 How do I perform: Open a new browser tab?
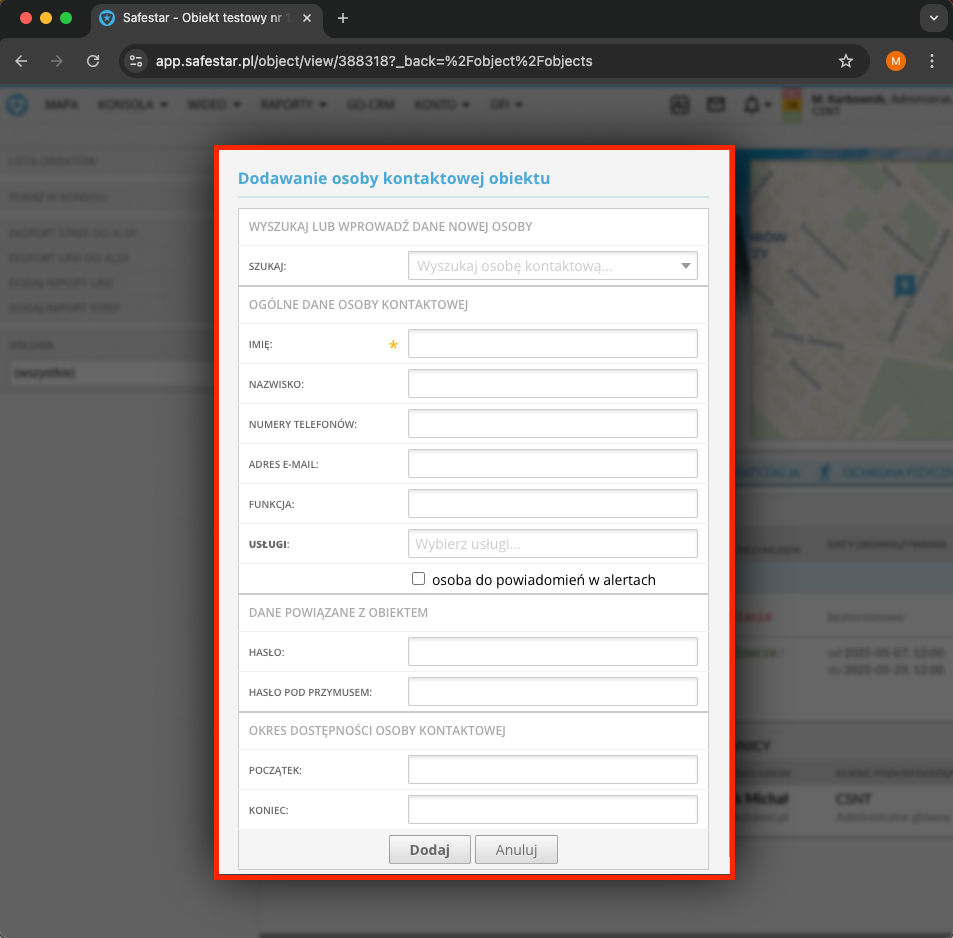click(343, 18)
